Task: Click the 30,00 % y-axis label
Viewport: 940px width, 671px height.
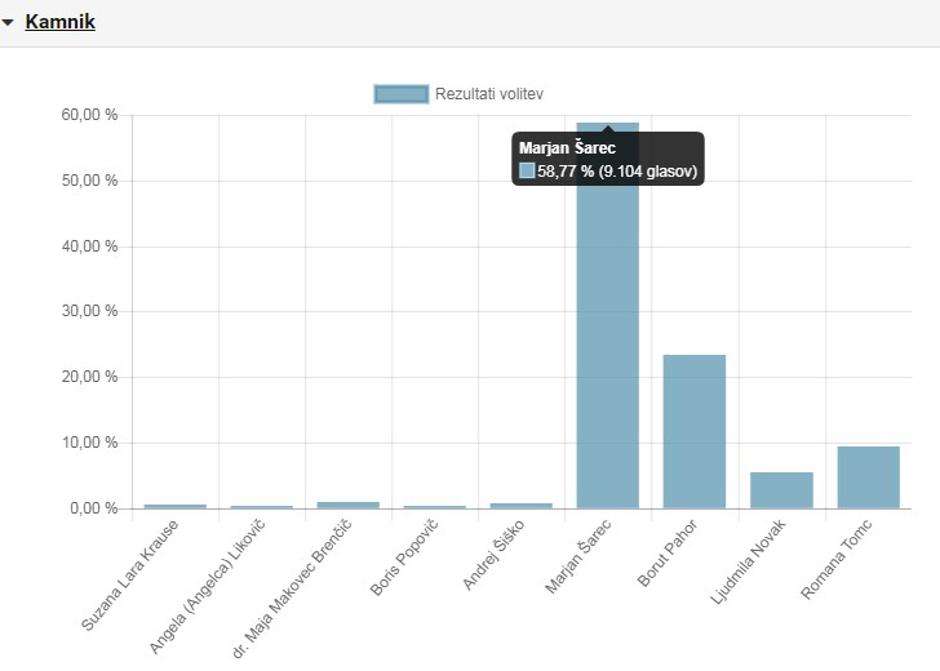Action: 90,311
